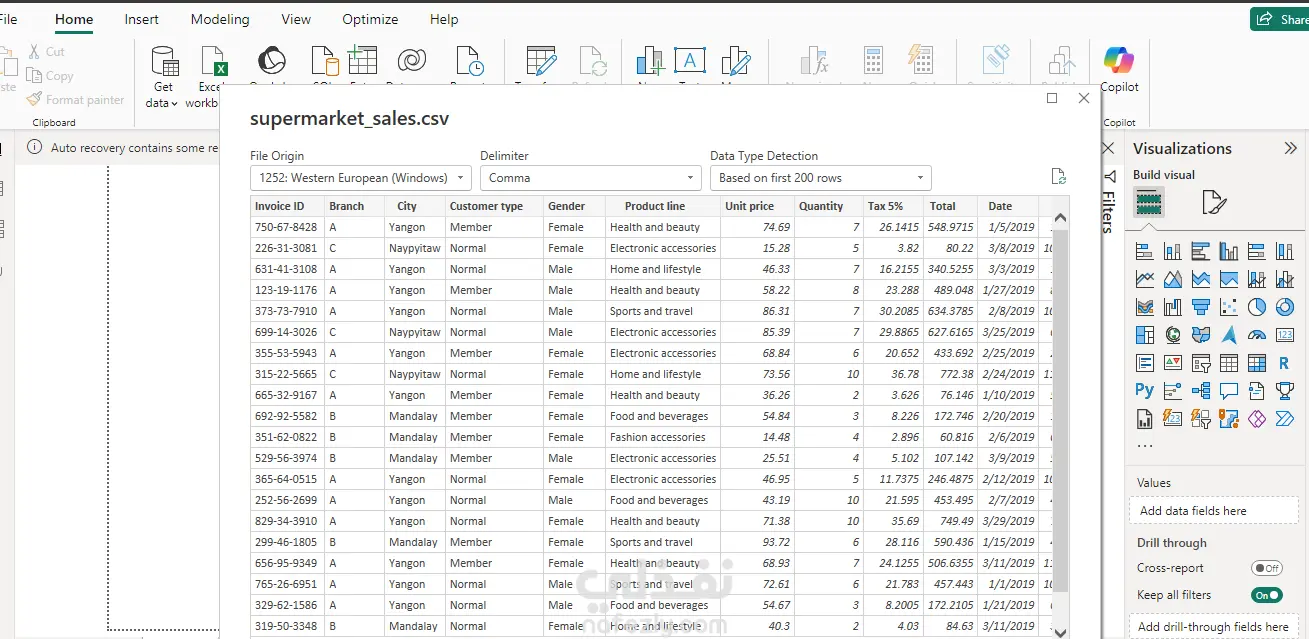
Task: Select the Card (123) visual
Action: (1285, 335)
